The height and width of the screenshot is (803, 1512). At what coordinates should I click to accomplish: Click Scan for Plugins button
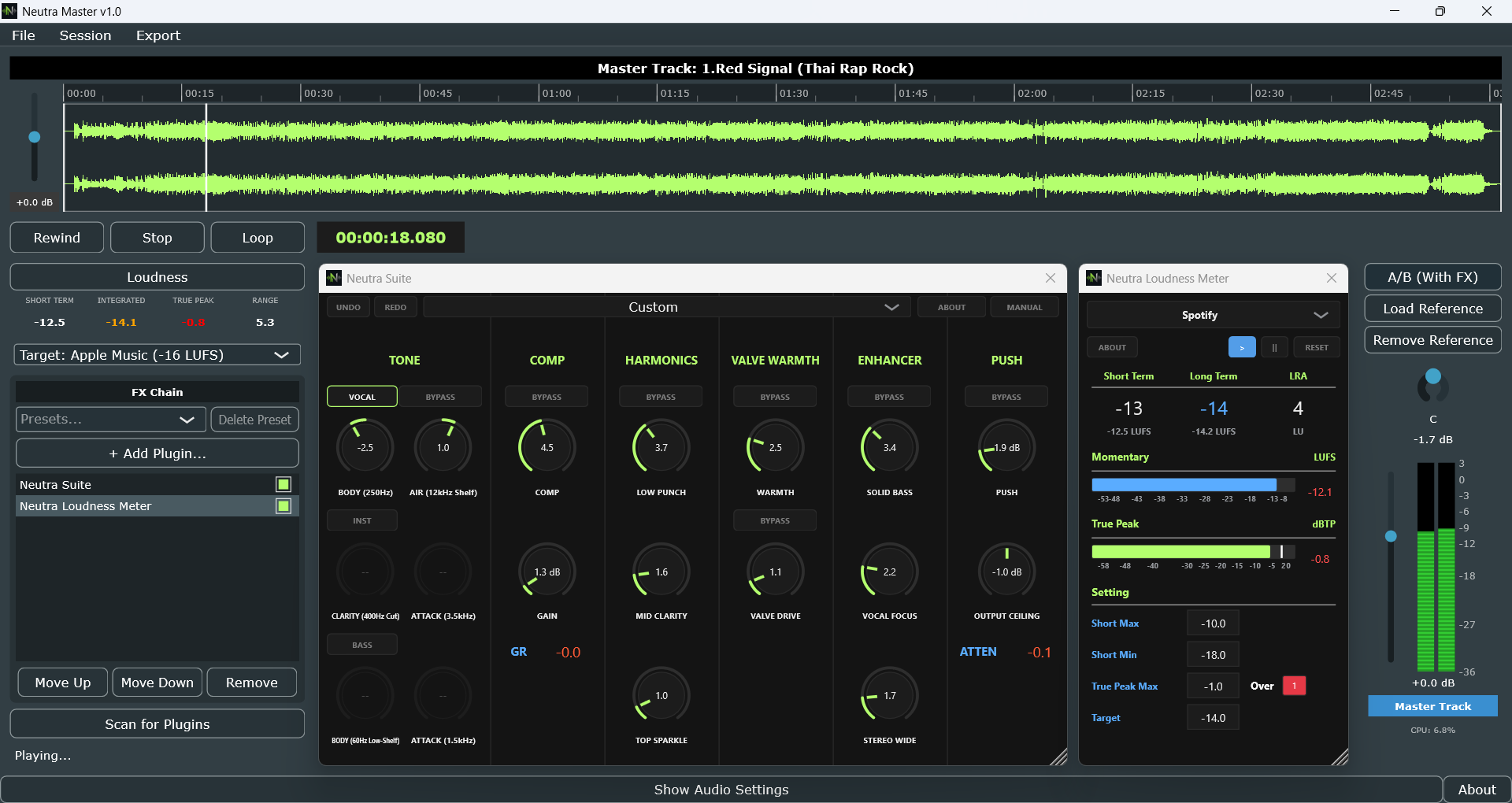point(157,724)
